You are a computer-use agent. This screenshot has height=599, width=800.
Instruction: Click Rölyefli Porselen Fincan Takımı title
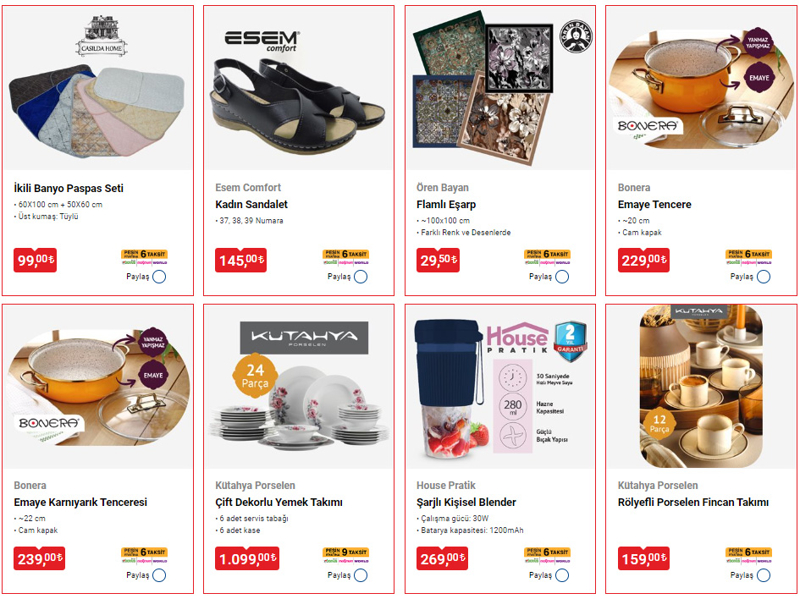pyautogui.click(x=693, y=503)
